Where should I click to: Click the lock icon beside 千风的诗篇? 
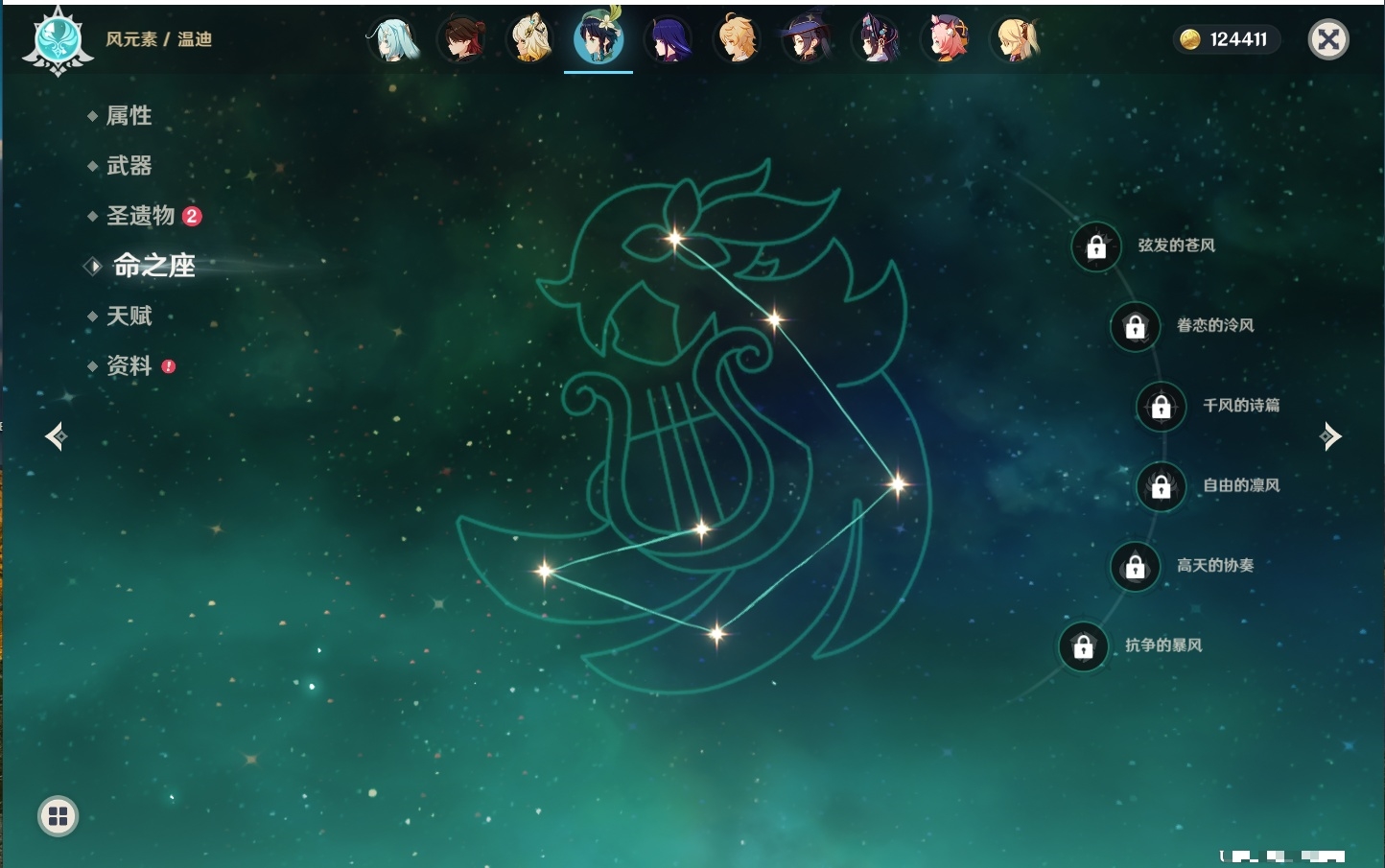pos(1162,407)
